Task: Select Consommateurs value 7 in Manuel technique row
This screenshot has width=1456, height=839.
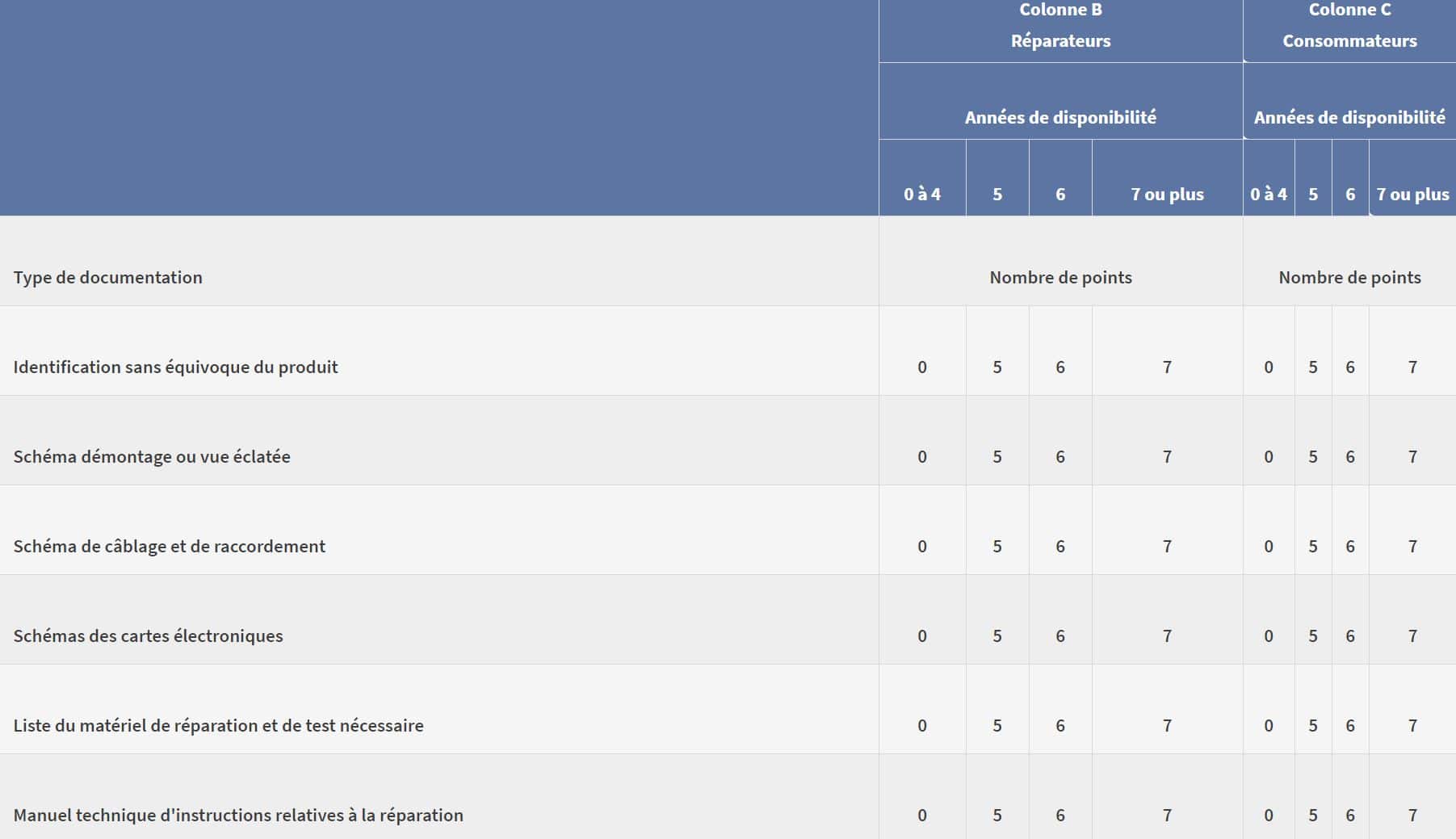Action: coord(1412,815)
